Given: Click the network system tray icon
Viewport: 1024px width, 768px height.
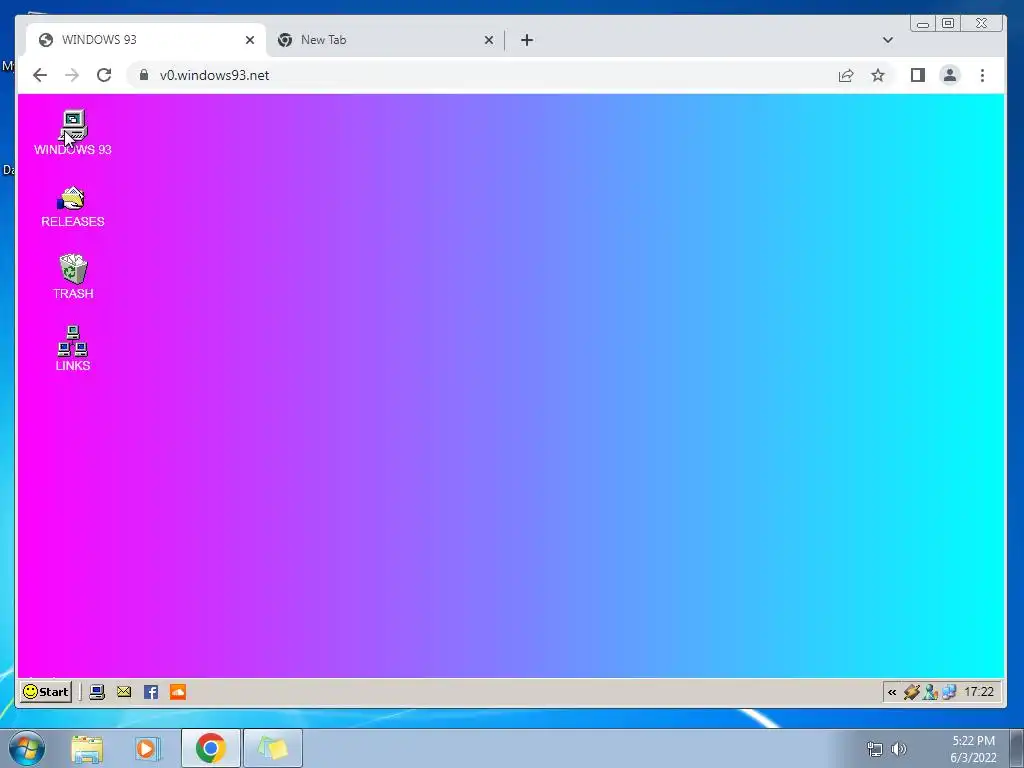Looking at the screenshot, I should (x=874, y=749).
